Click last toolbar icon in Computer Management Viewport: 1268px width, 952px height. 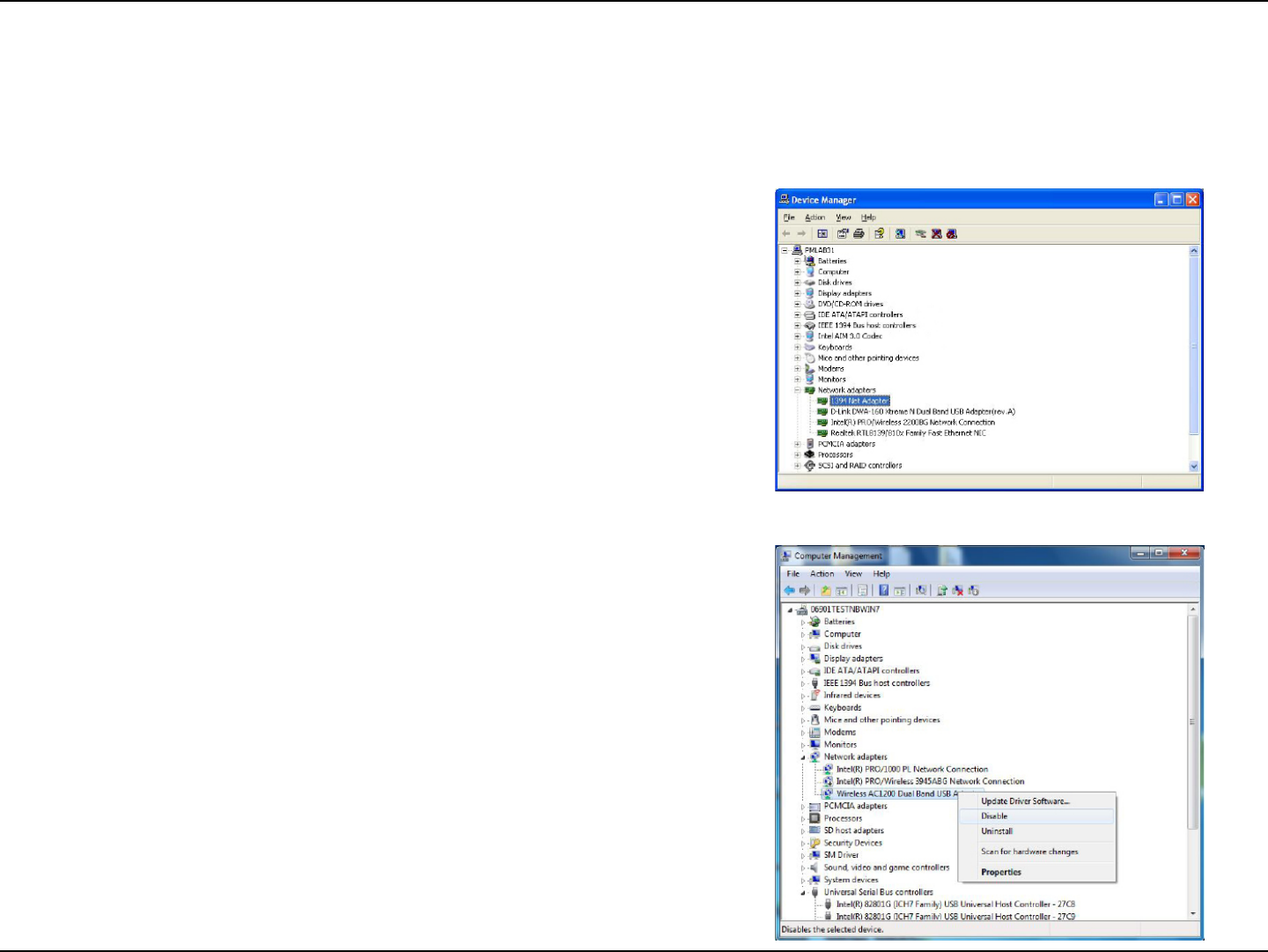[973, 591]
